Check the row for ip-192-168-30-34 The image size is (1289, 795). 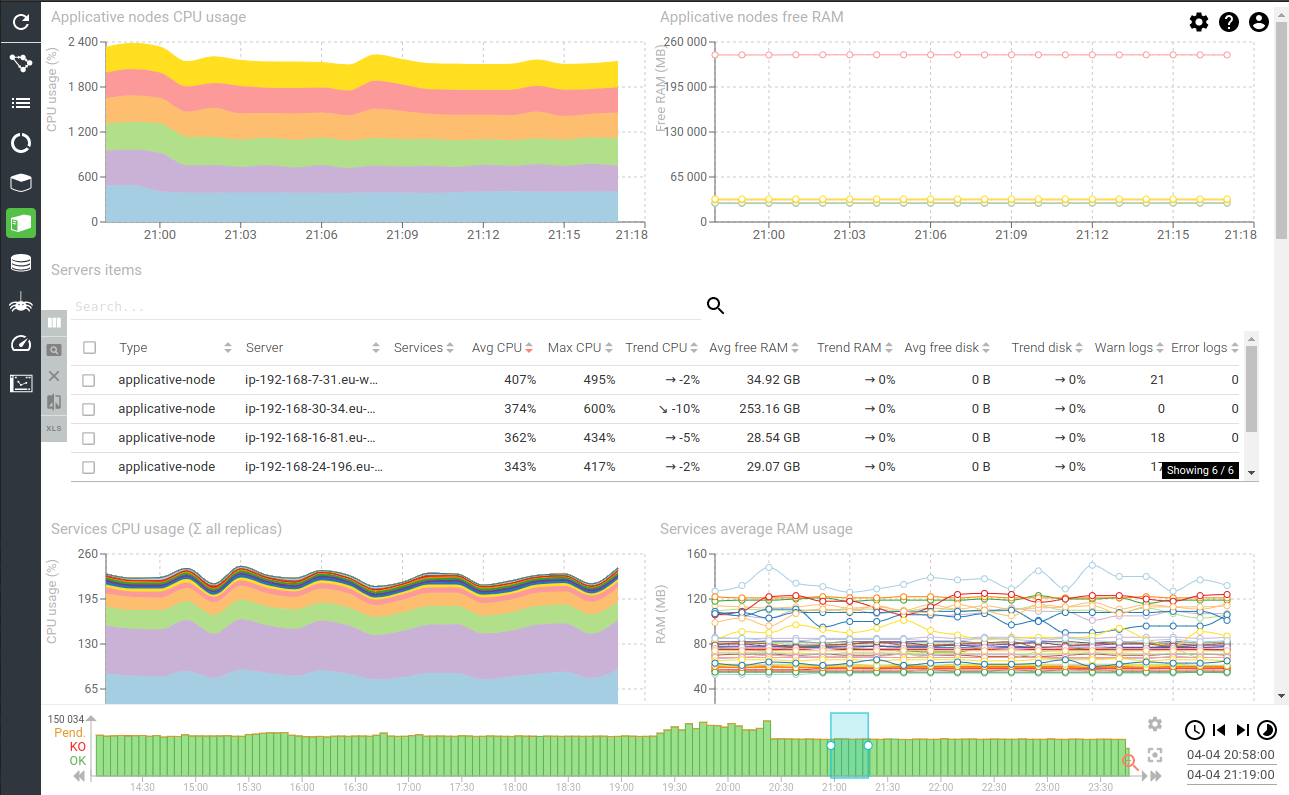[89, 409]
